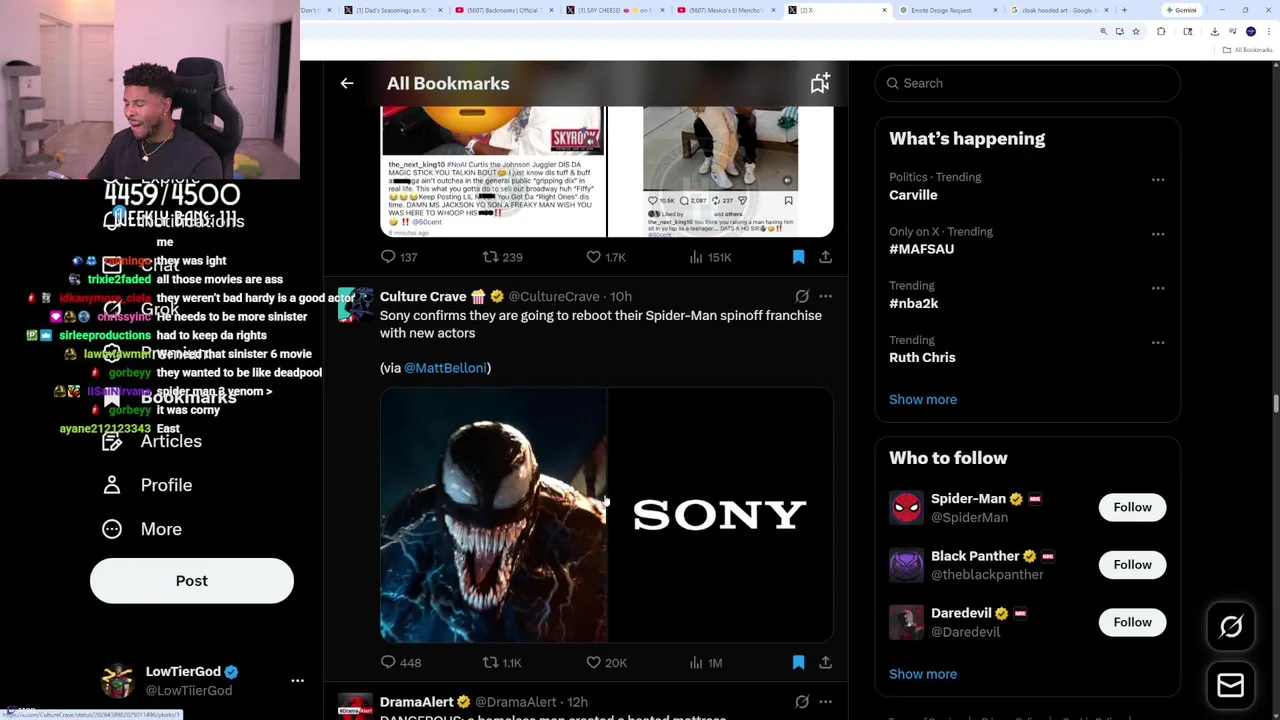The width and height of the screenshot is (1280, 720).
Task: Open a new browser tab
Action: coord(1124,10)
